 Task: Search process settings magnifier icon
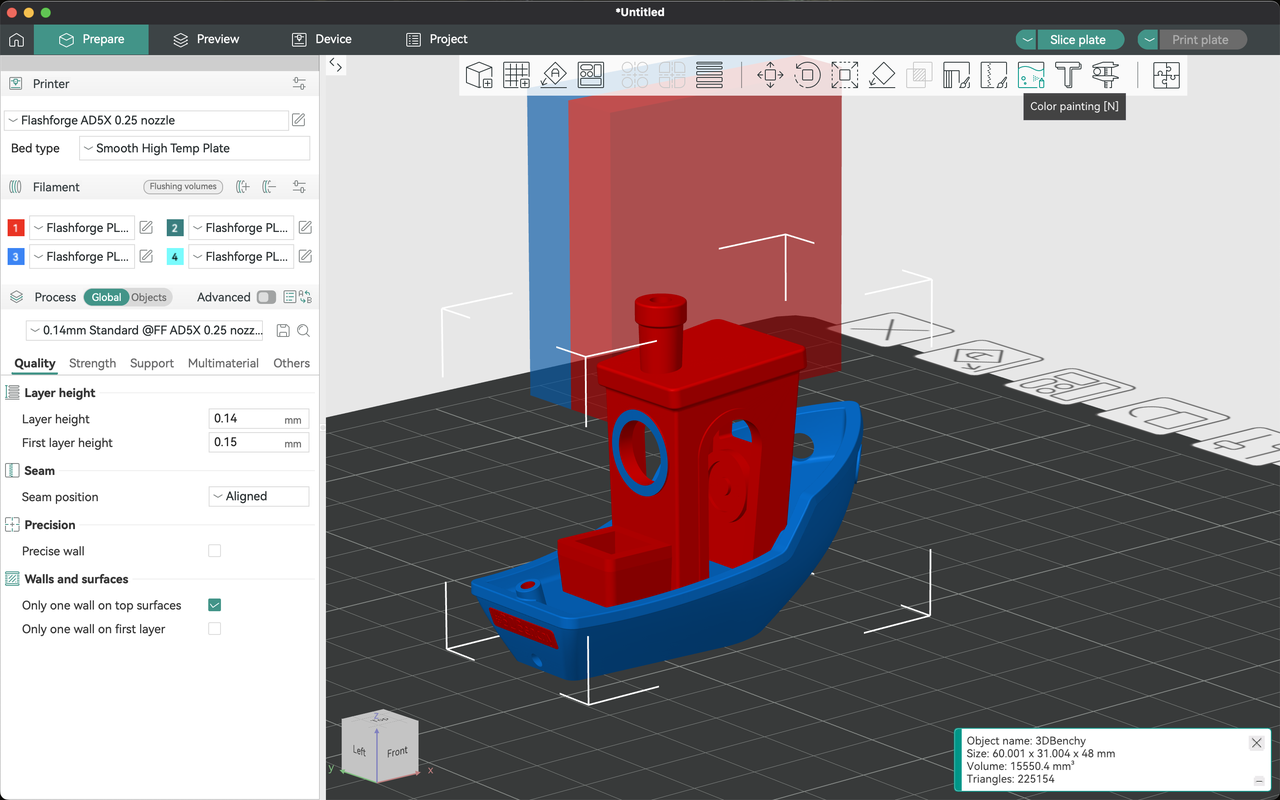point(303,330)
